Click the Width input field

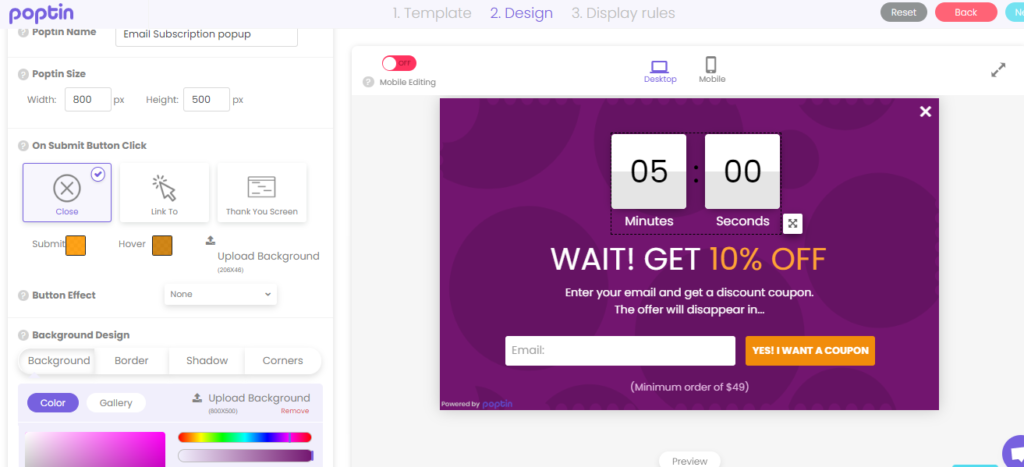[88, 100]
